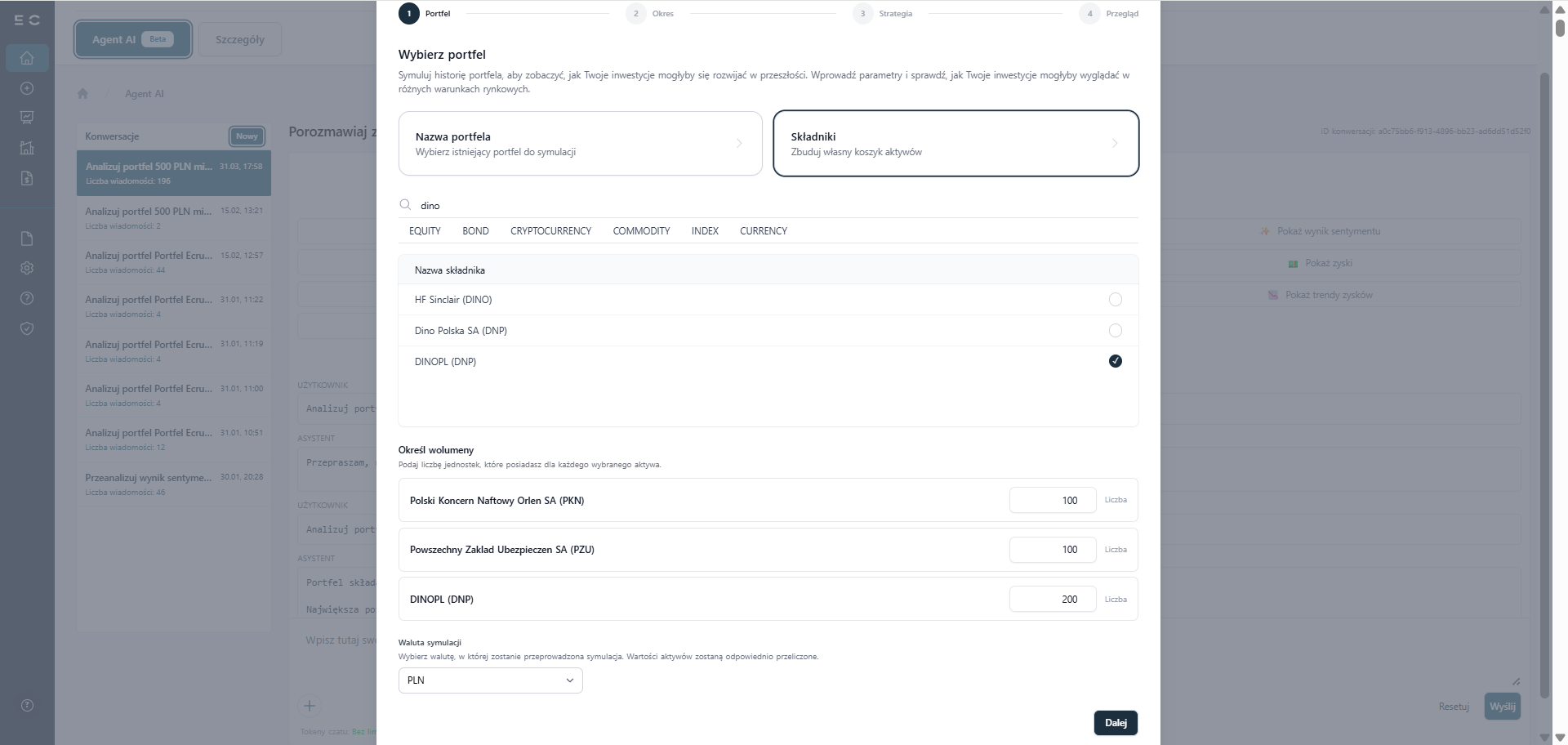
Task: Click the help icon at the sidebar bottom
Action: point(27,706)
